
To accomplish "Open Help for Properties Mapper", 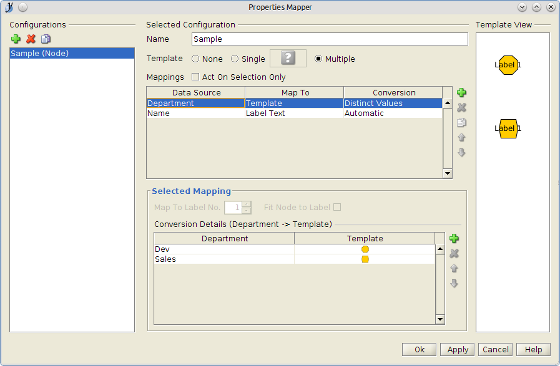I will 533,350.
